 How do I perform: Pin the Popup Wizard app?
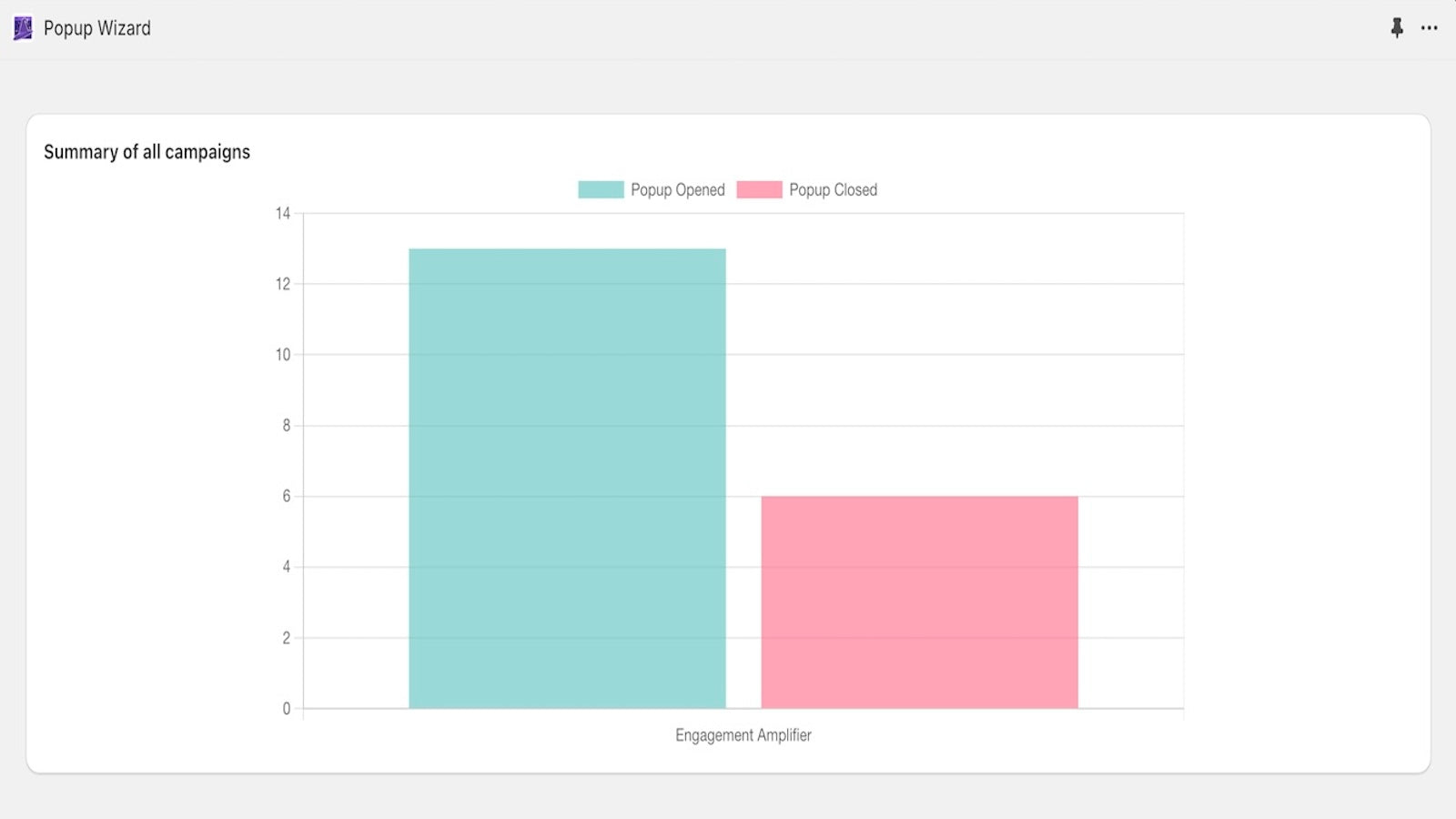[x=1397, y=28]
